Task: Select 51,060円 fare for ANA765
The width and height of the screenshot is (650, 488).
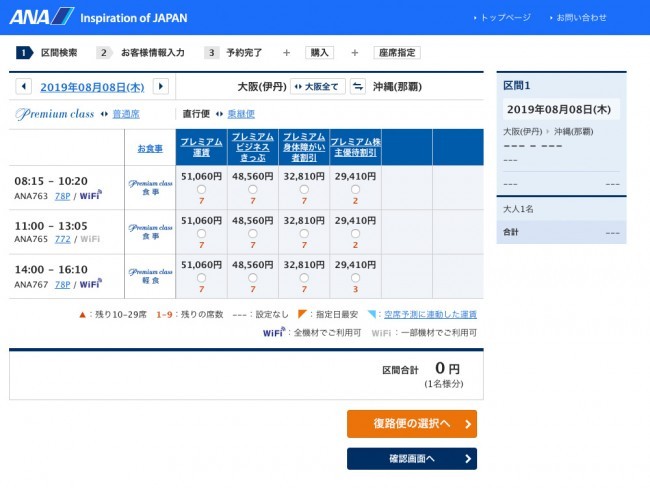Action: (x=201, y=234)
